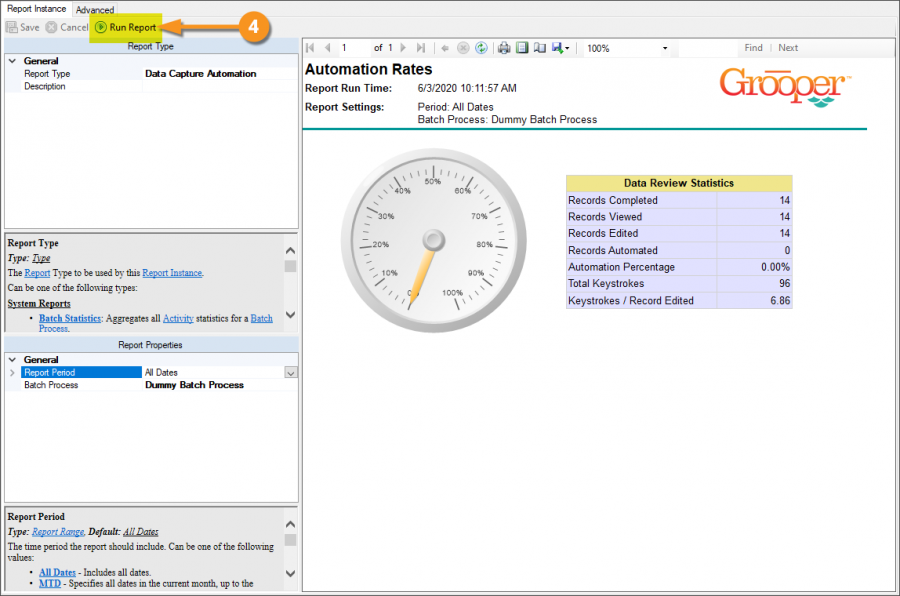Collapse General section under Report Type
Image resolution: width=900 pixels, height=596 pixels.
coord(13,61)
